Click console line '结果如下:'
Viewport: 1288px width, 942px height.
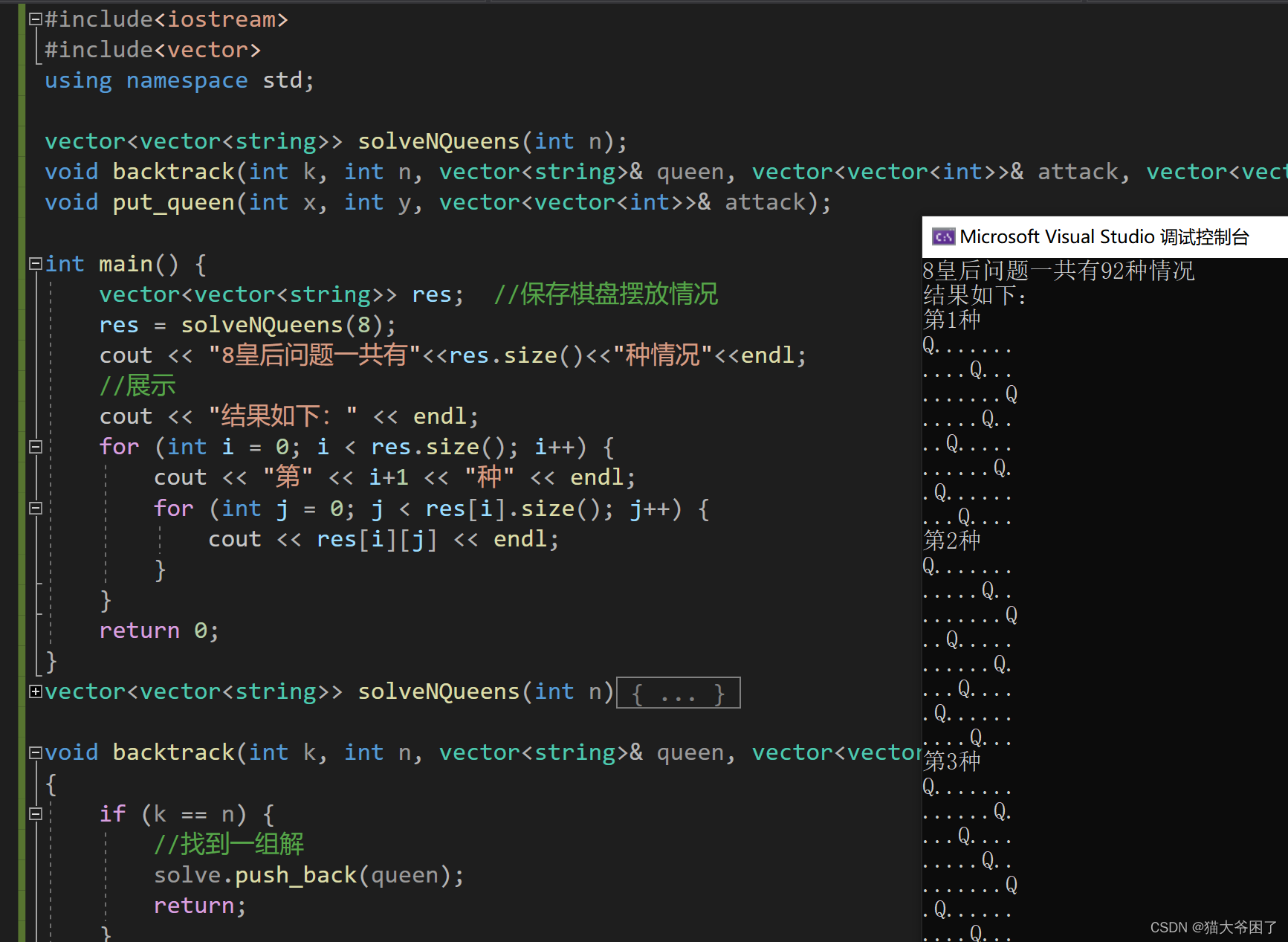[974, 295]
